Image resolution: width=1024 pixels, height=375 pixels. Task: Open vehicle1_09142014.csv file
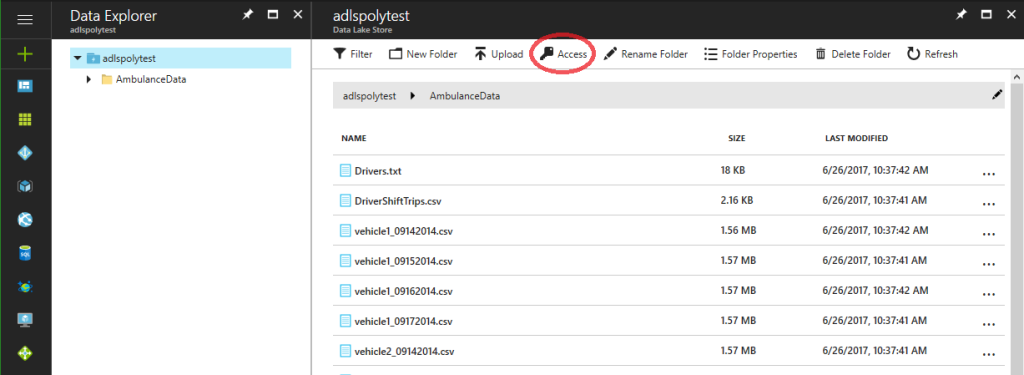403,231
